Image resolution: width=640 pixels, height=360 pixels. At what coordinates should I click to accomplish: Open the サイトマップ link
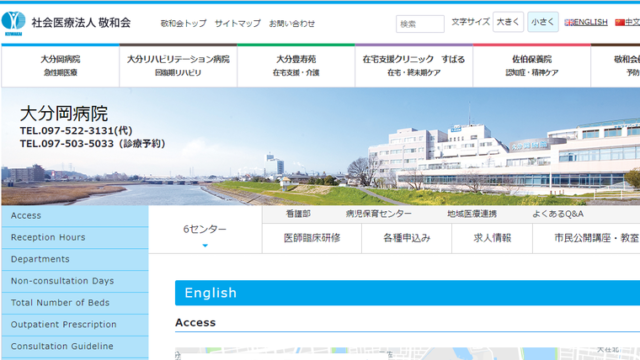pos(238,23)
